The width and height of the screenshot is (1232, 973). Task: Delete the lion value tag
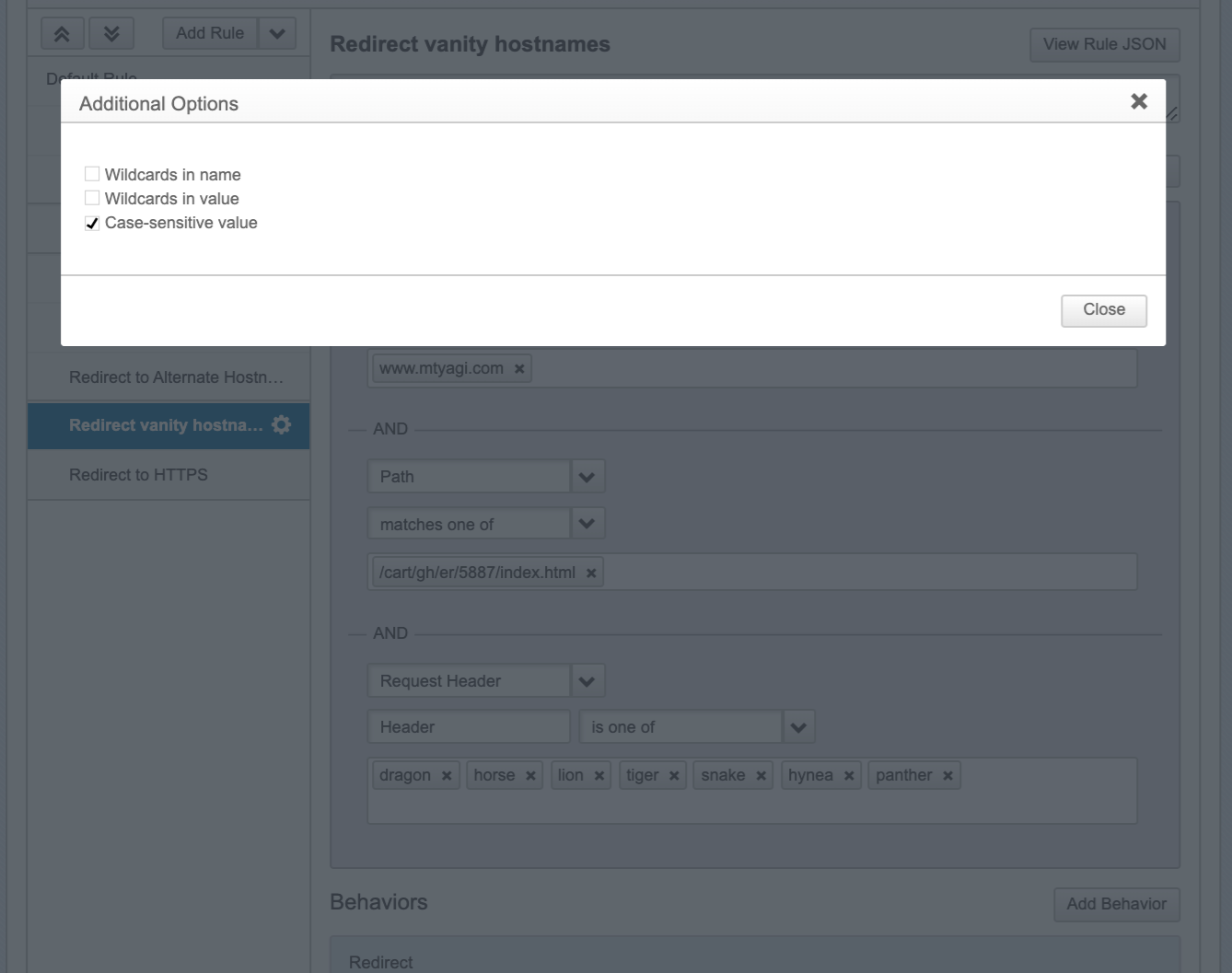pos(599,776)
